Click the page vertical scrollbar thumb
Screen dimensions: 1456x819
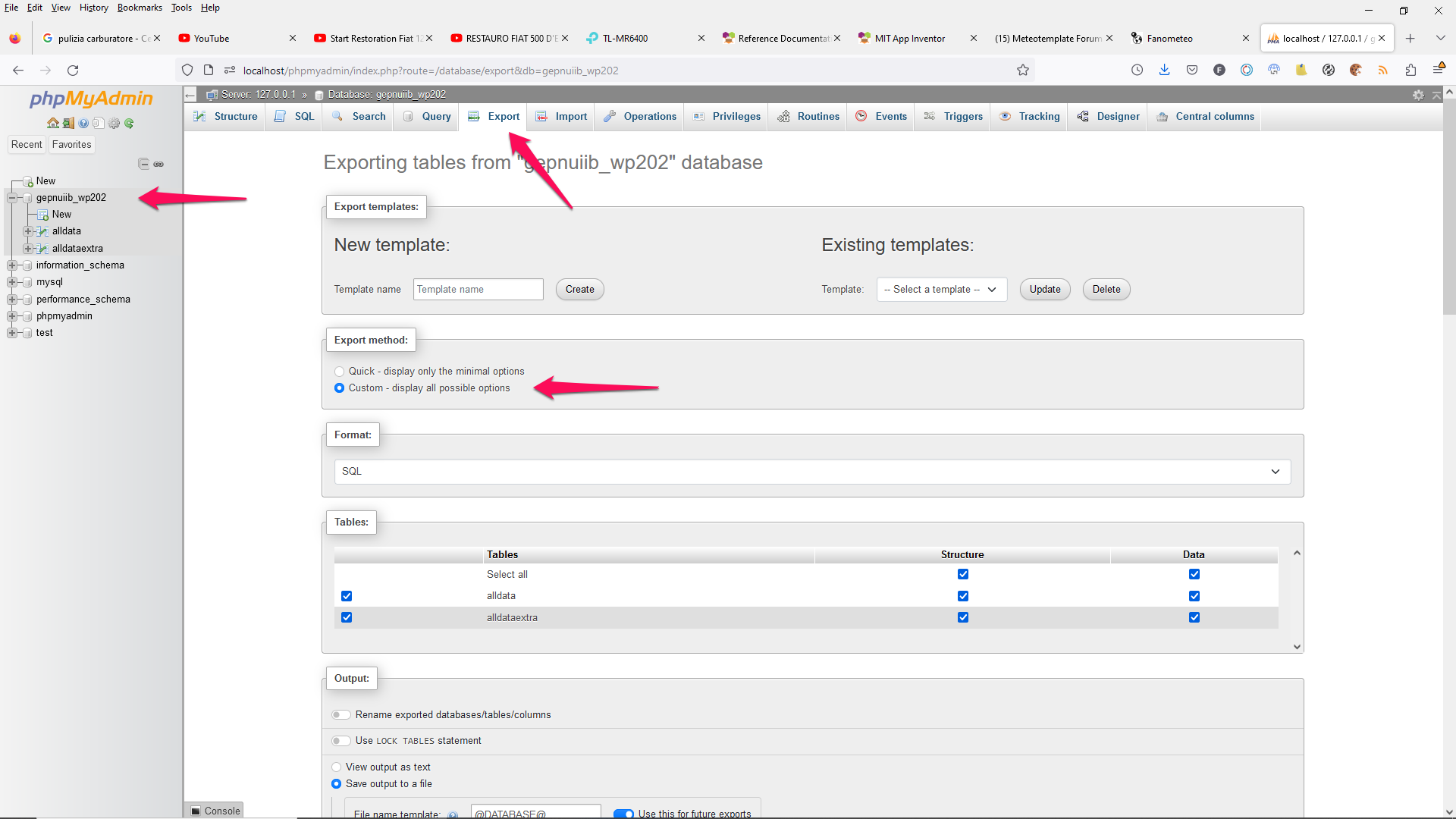point(1448,205)
